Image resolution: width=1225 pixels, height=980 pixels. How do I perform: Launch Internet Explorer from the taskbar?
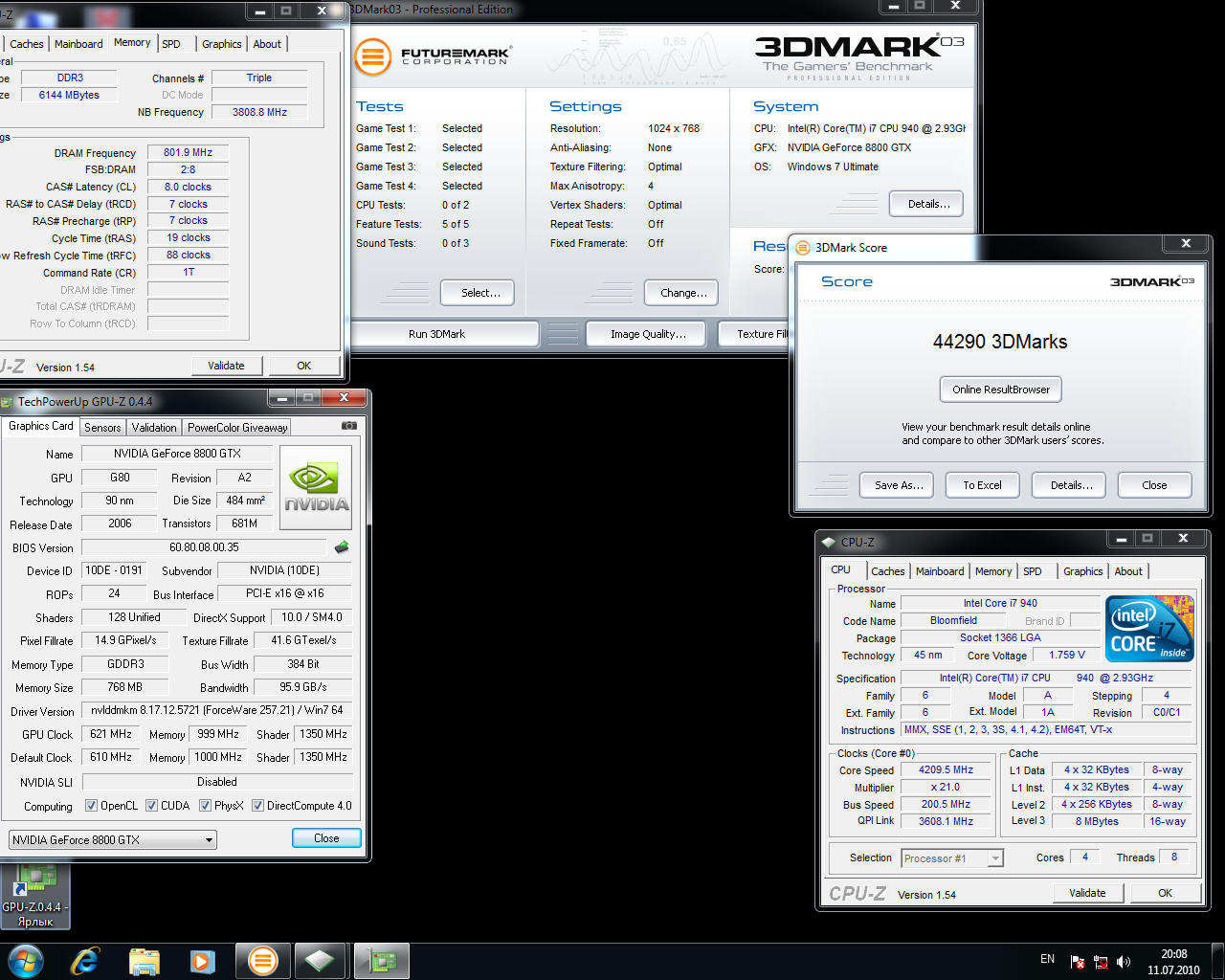pyautogui.click(x=85, y=961)
